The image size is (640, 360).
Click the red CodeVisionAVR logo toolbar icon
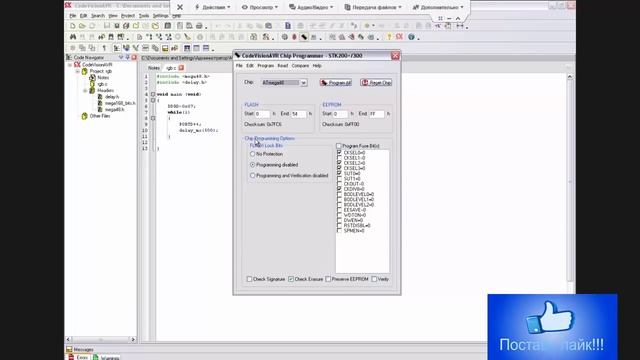click(399, 37)
